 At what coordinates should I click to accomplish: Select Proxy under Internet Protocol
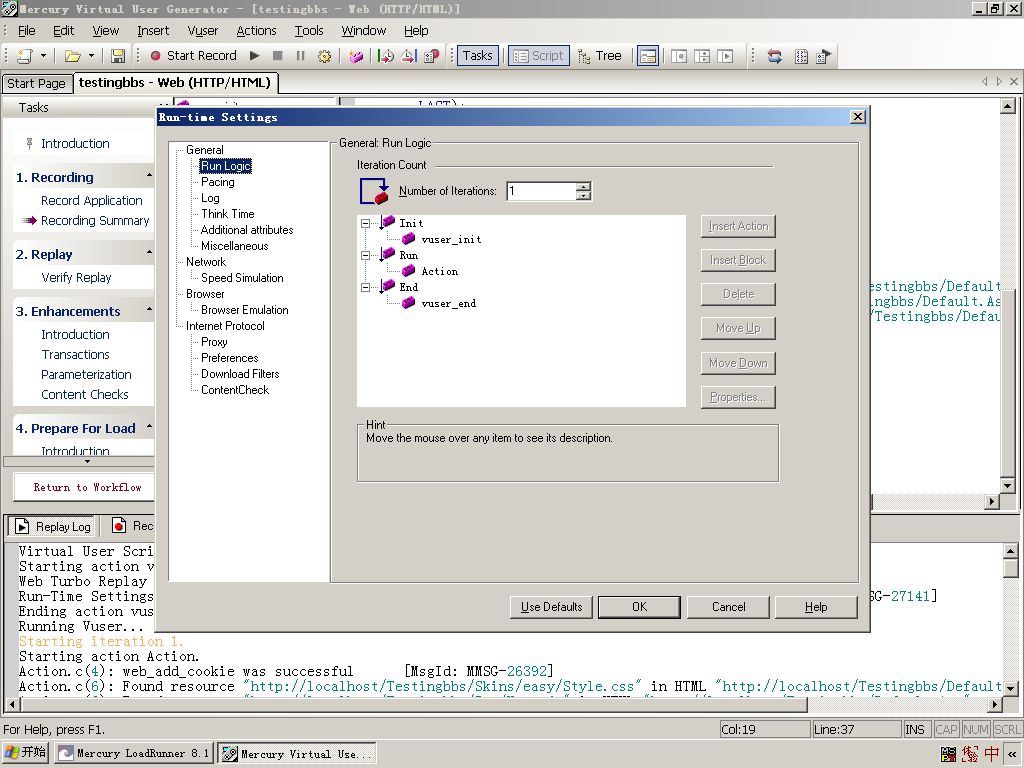[x=214, y=342]
